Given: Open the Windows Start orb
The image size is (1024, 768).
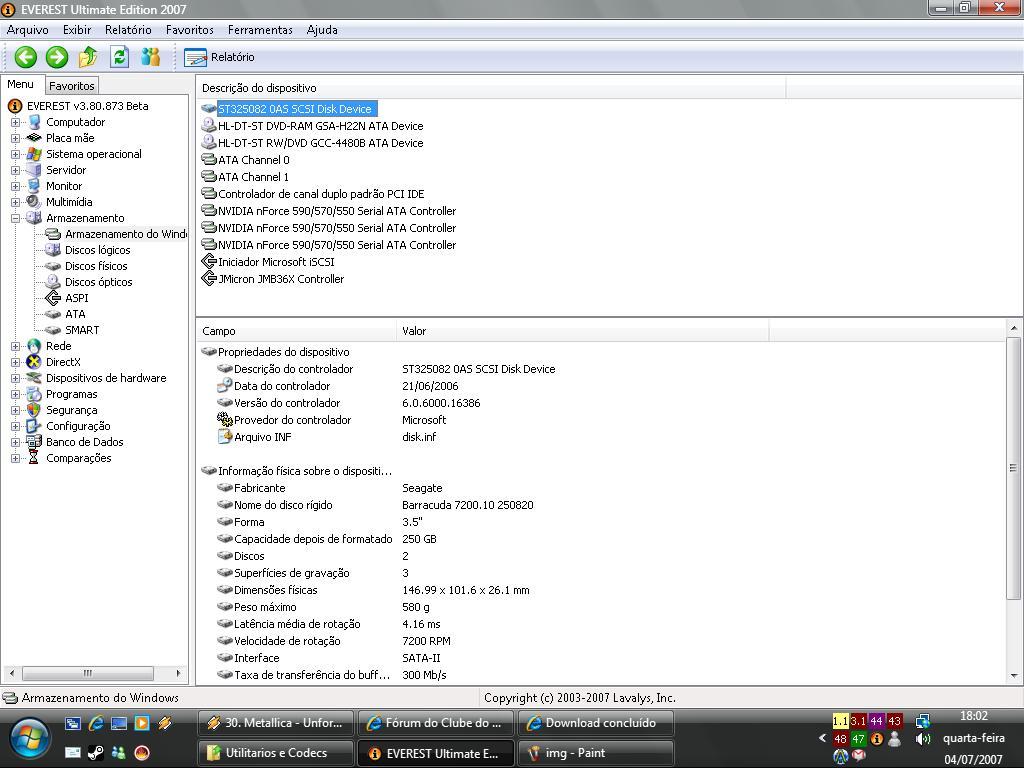Looking at the screenshot, I should pos(29,739).
